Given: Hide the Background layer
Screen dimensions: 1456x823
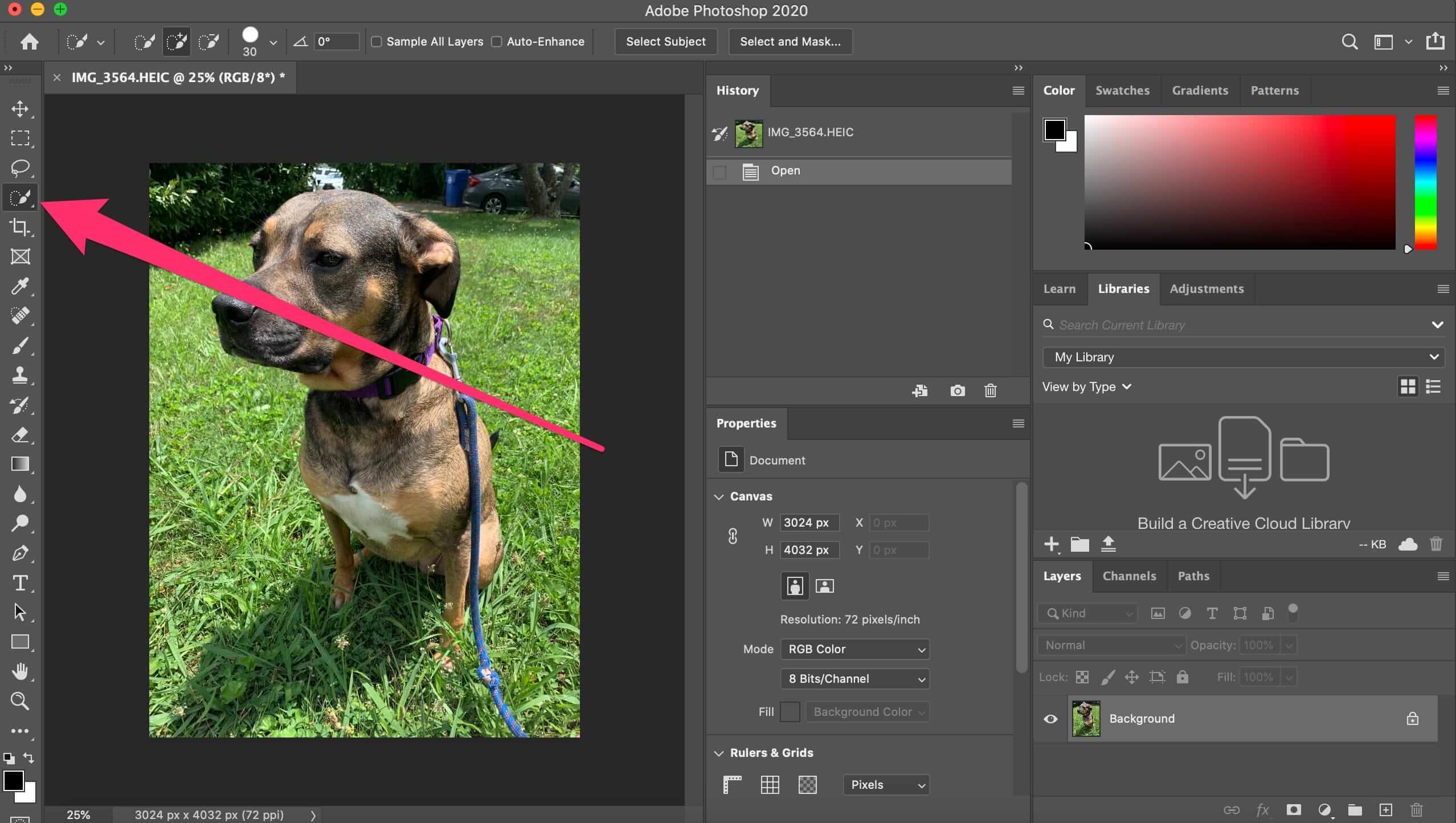Looking at the screenshot, I should [x=1051, y=718].
